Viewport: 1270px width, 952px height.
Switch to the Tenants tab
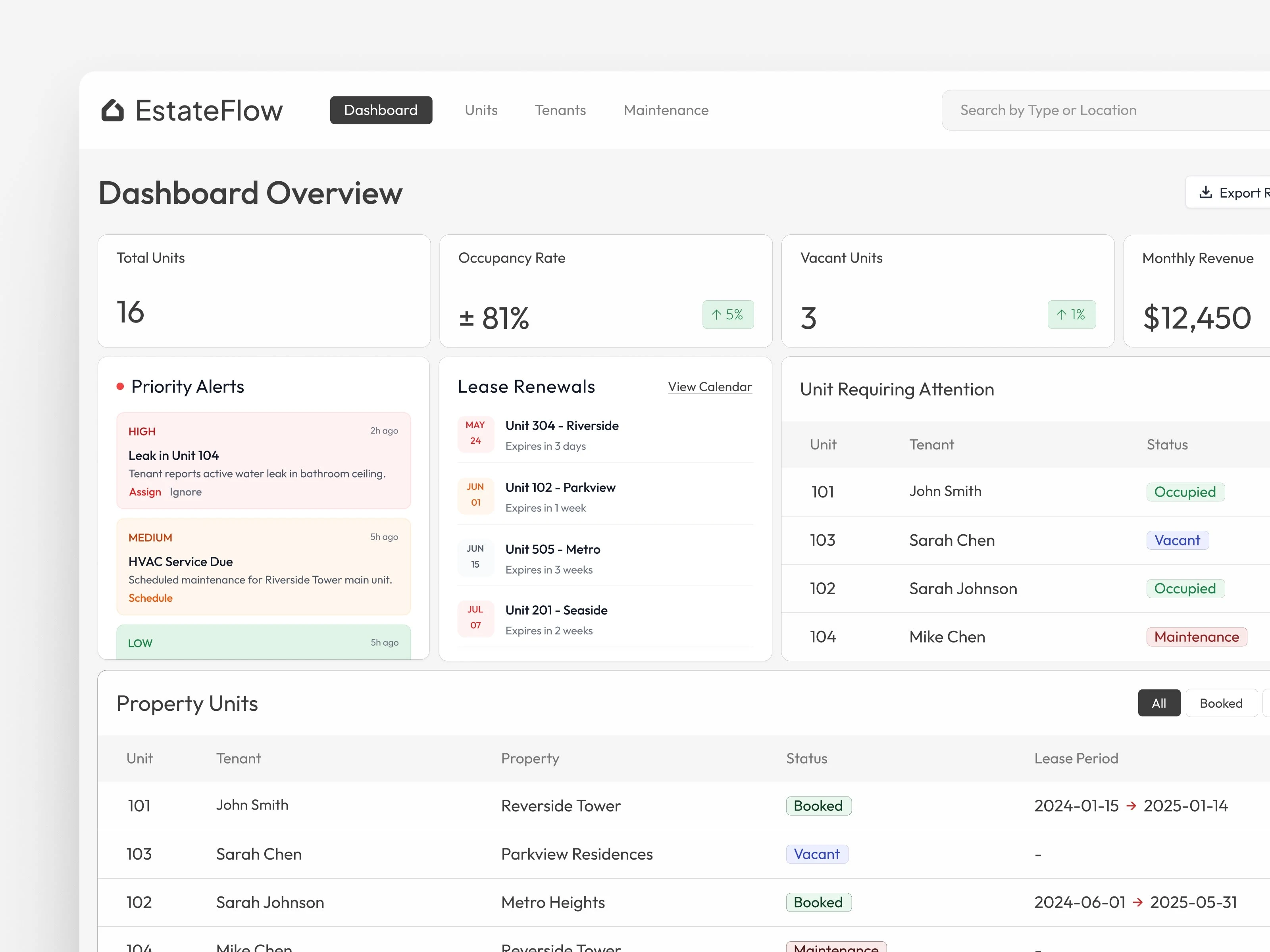coord(560,110)
